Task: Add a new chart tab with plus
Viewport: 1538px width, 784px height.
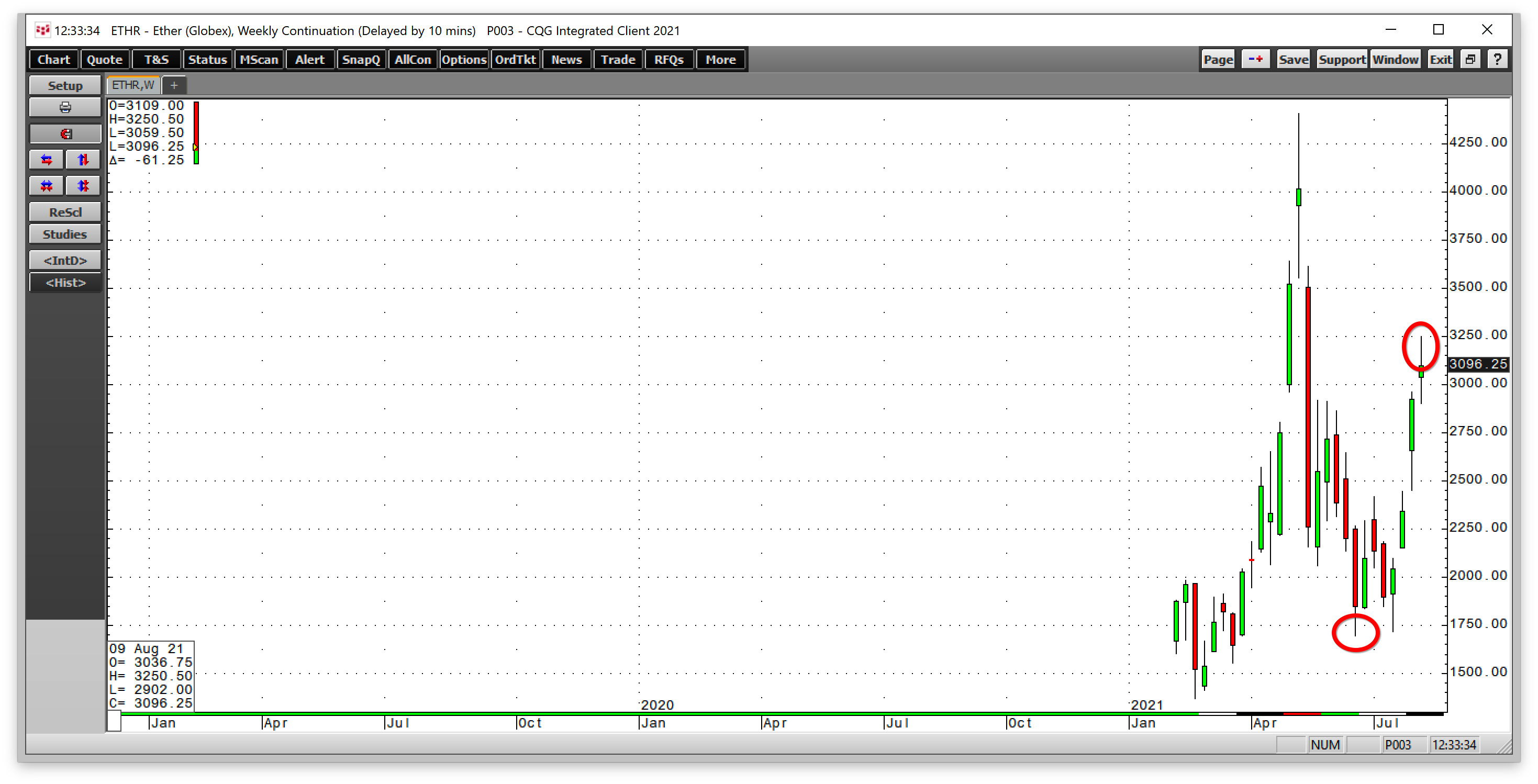Action: [x=174, y=85]
